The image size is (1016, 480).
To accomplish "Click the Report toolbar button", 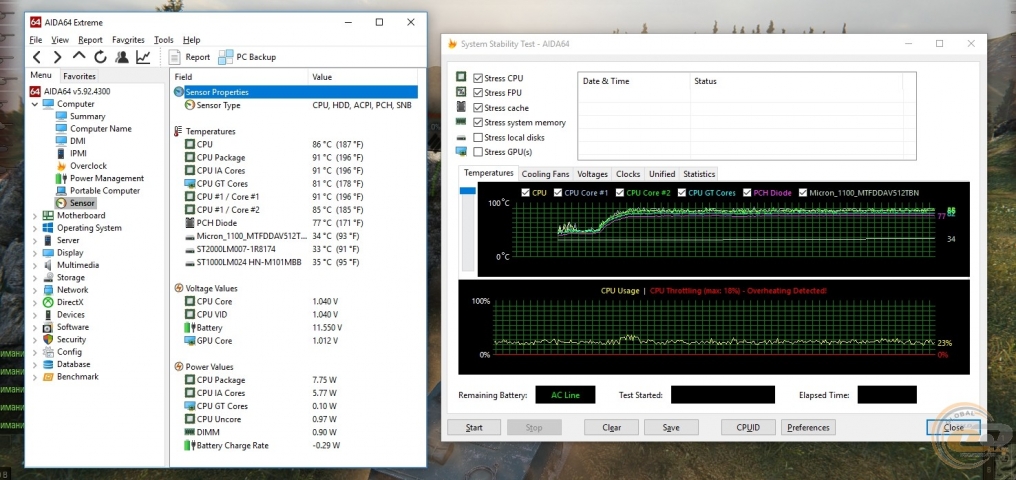I will point(190,57).
